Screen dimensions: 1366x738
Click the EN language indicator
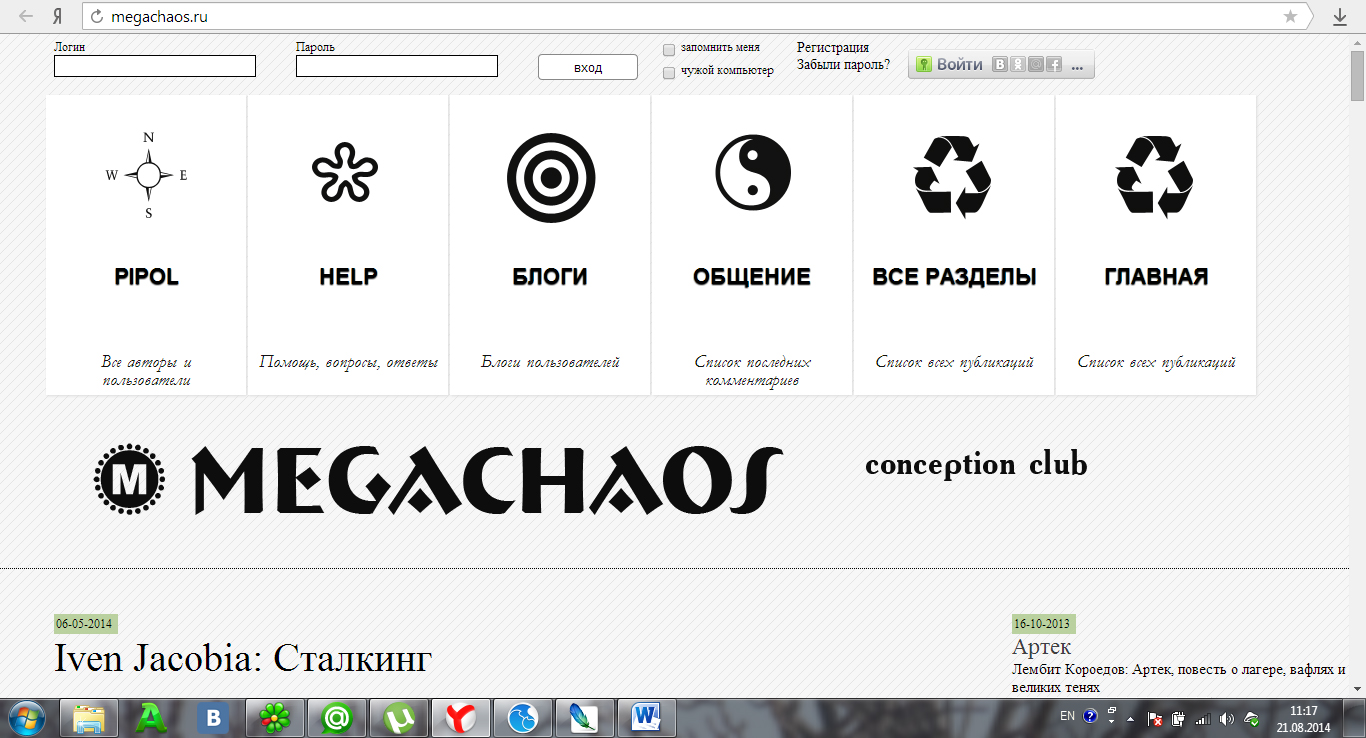(x=1067, y=717)
